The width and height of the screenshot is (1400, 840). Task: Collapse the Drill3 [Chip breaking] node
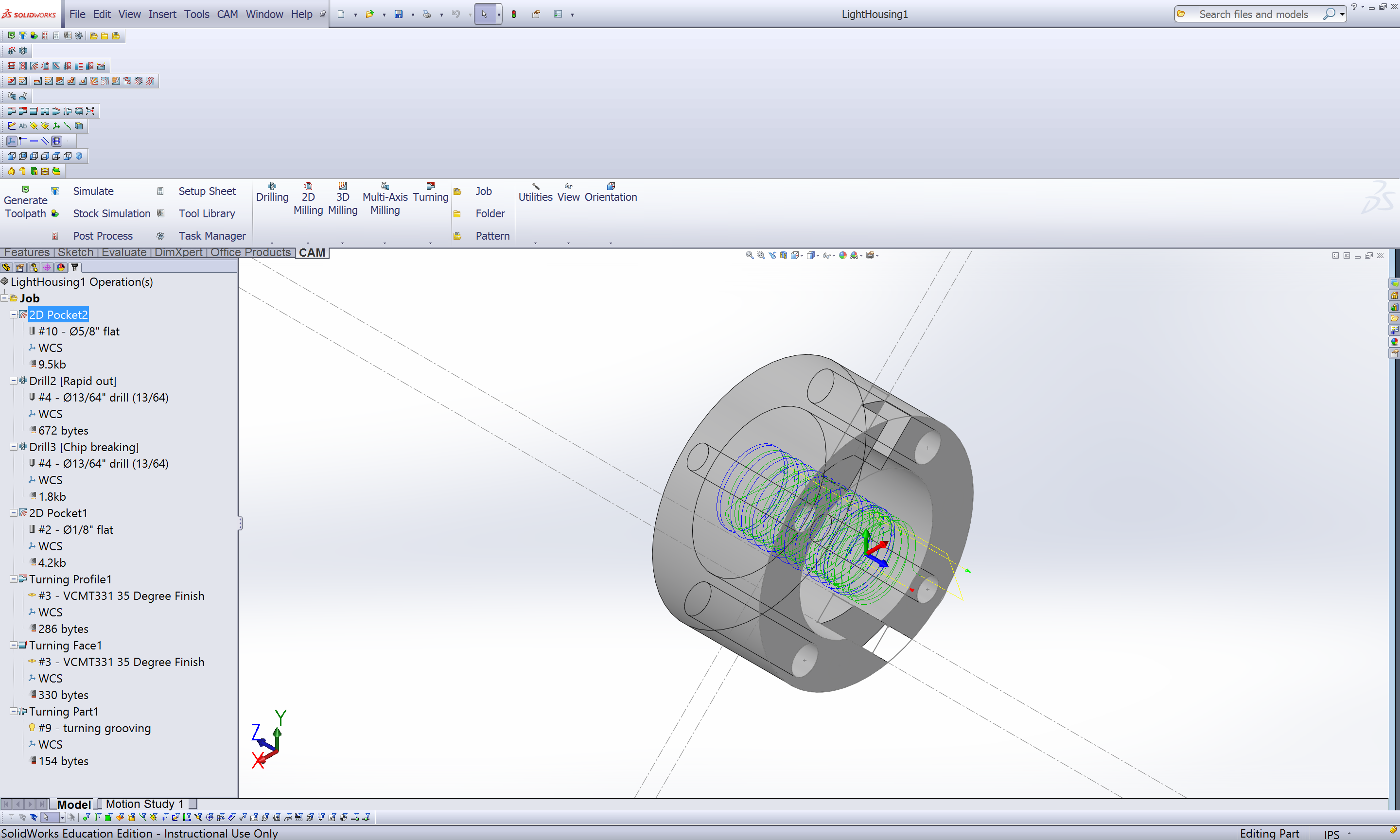[x=13, y=447]
